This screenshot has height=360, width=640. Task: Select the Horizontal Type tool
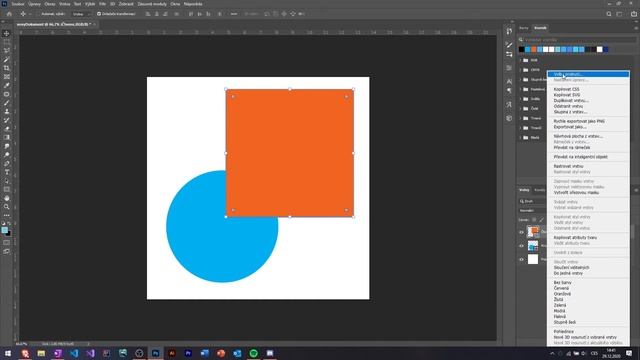7,172
